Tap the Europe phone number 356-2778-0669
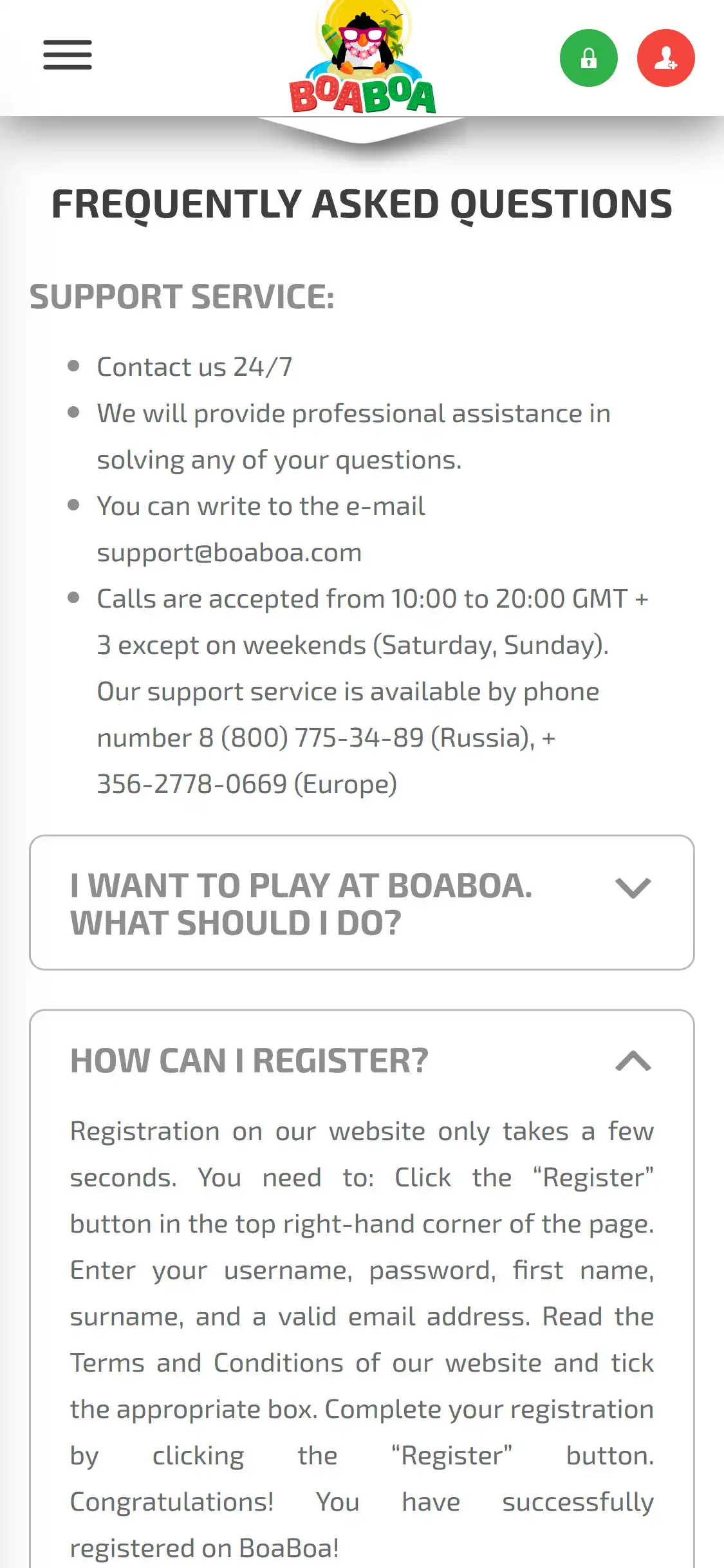Image resolution: width=724 pixels, height=1568 pixels. click(x=192, y=784)
